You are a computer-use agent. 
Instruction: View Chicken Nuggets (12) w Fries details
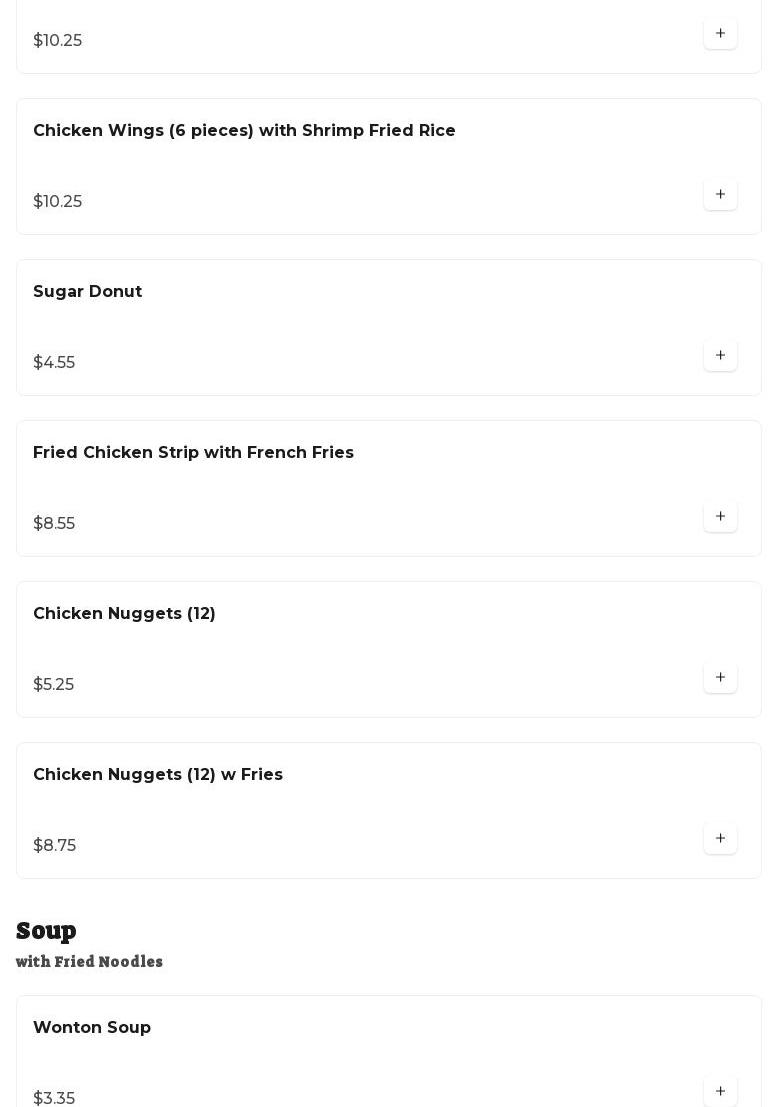pyautogui.click(x=158, y=775)
